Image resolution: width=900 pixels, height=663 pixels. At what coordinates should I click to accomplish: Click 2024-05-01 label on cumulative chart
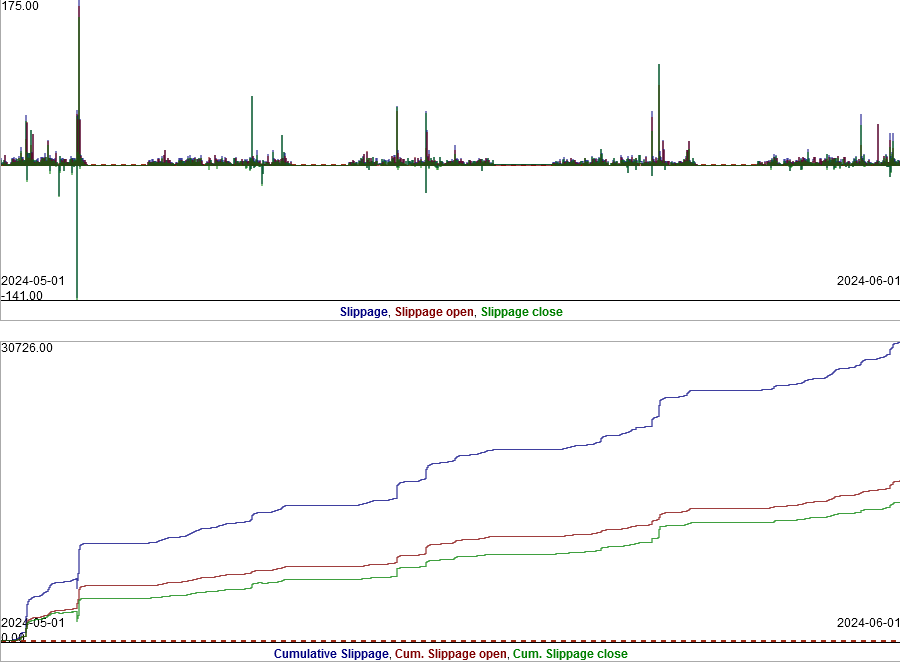click(32, 621)
